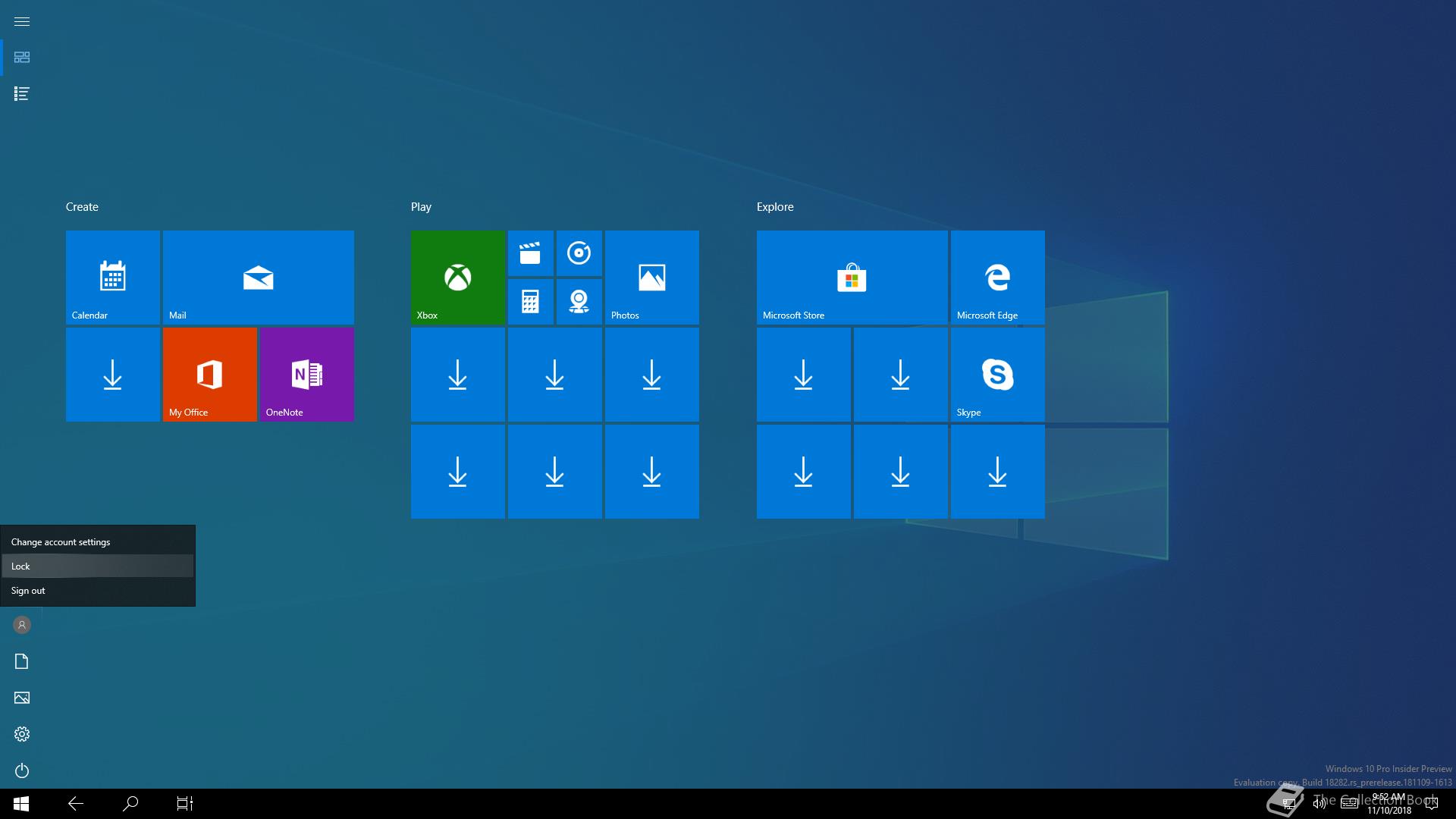Screen dimensions: 1456x819
Task: Select Lock from the account menu
Action: click(x=98, y=566)
